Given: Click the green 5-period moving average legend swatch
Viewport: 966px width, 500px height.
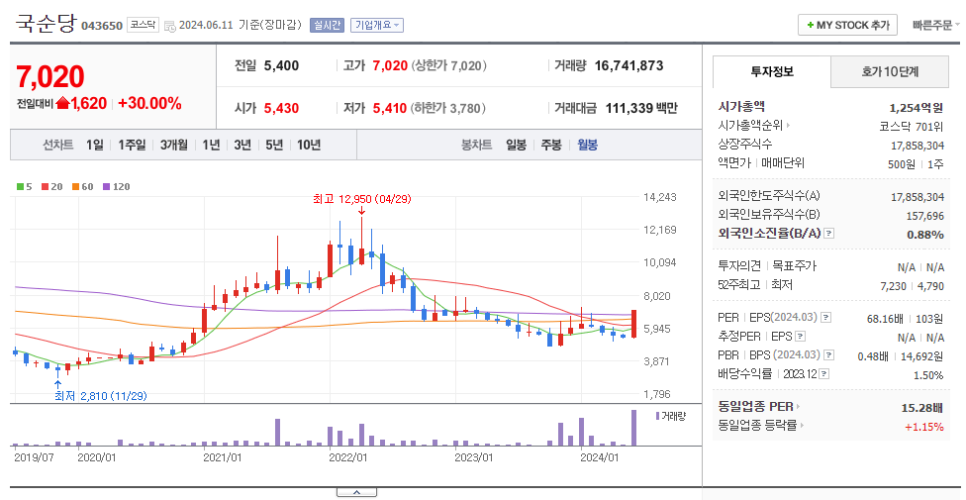Looking at the screenshot, I should 20,186.
